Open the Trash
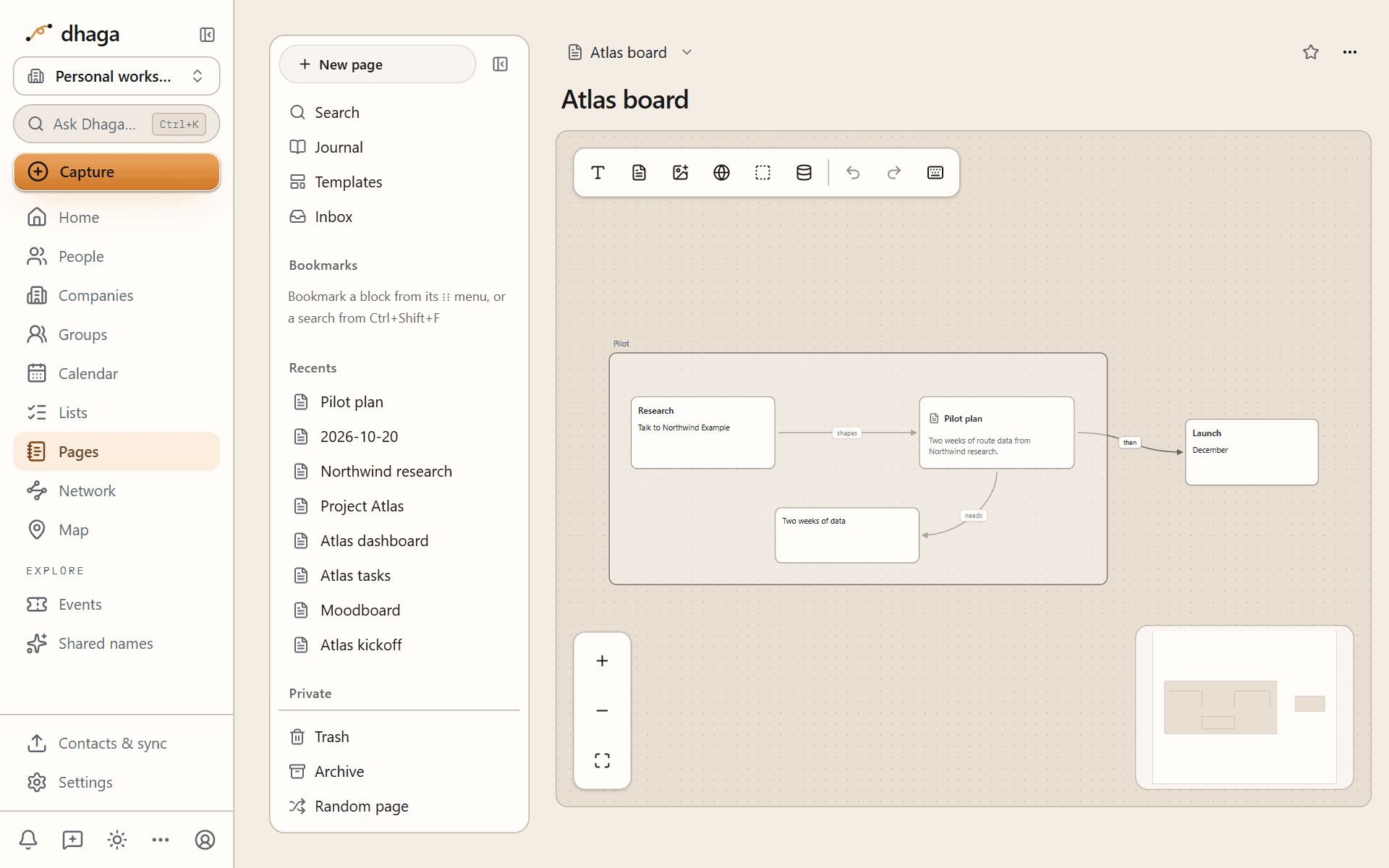 coord(399,736)
